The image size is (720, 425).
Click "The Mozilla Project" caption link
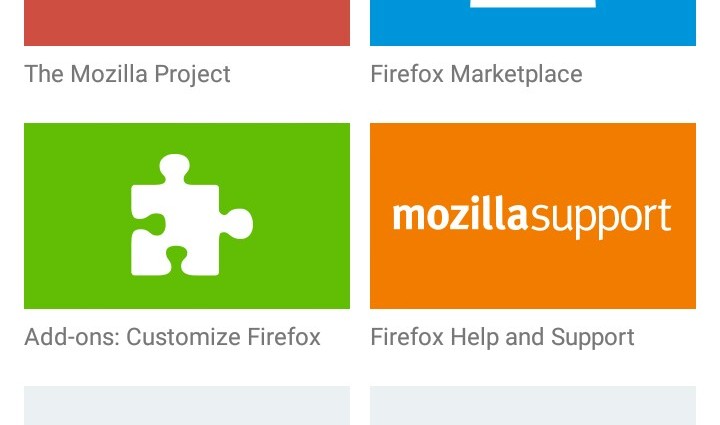(x=127, y=74)
